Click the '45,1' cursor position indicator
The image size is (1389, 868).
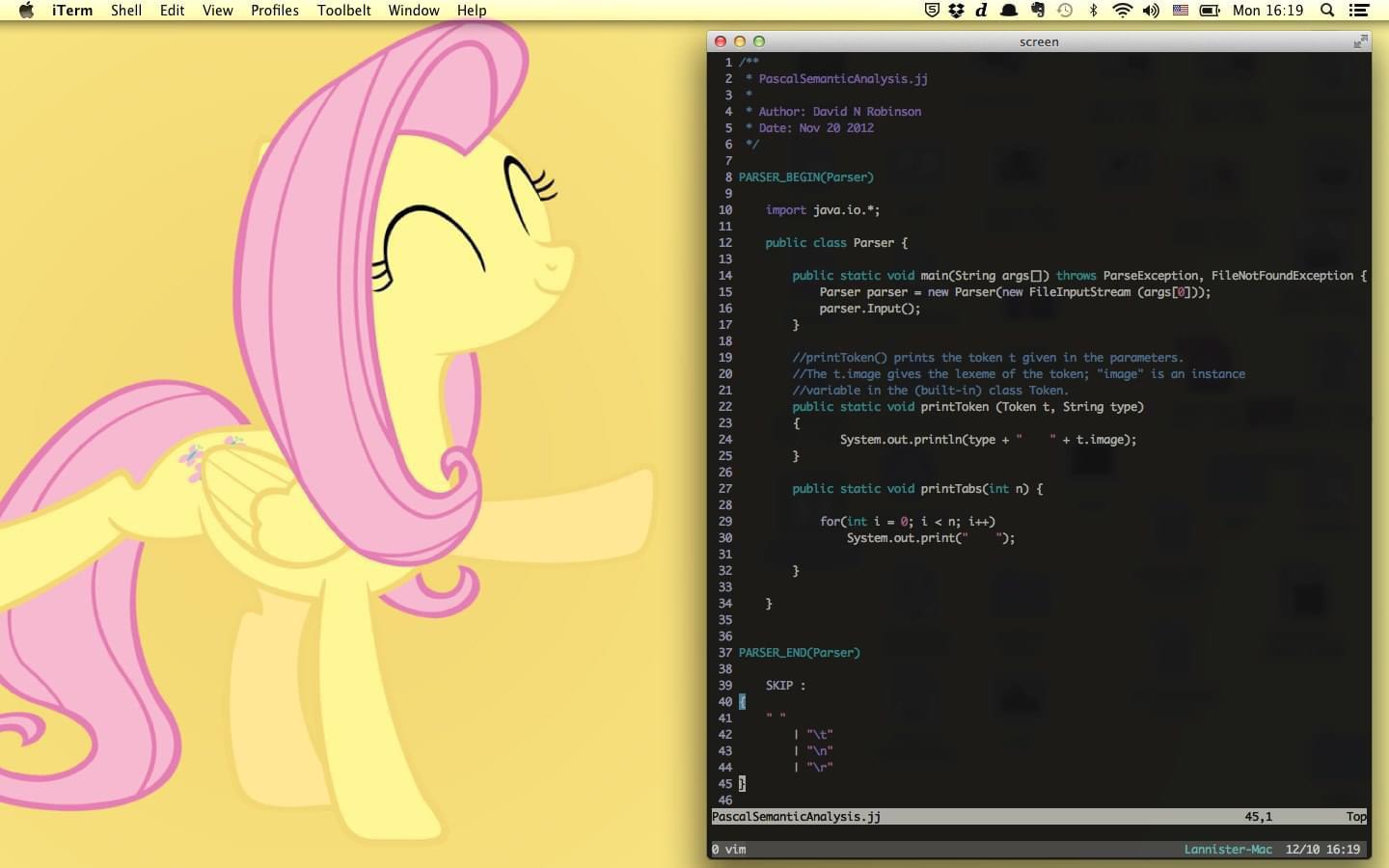coord(1258,817)
